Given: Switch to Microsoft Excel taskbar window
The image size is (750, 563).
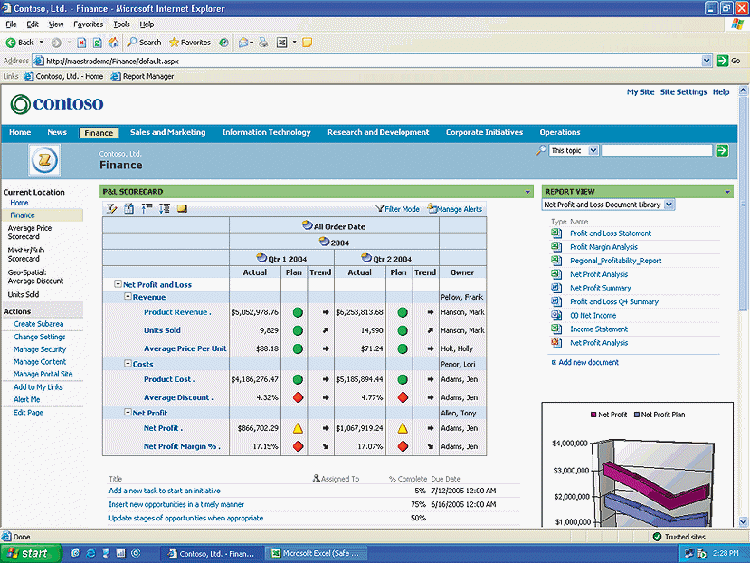Looking at the screenshot, I should pyautogui.click(x=316, y=553).
